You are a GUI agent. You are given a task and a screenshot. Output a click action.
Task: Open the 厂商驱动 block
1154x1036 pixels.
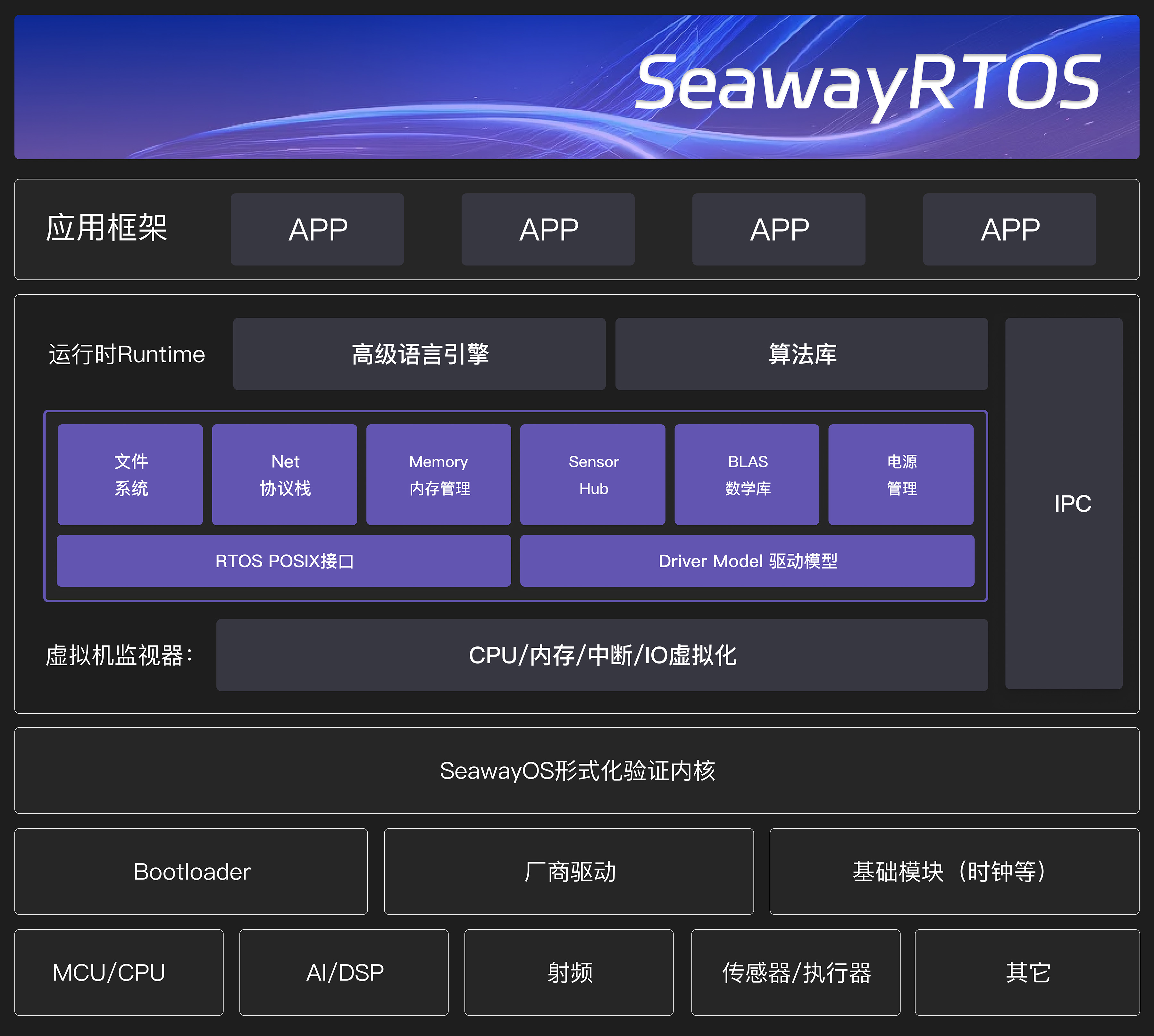(x=569, y=872)
